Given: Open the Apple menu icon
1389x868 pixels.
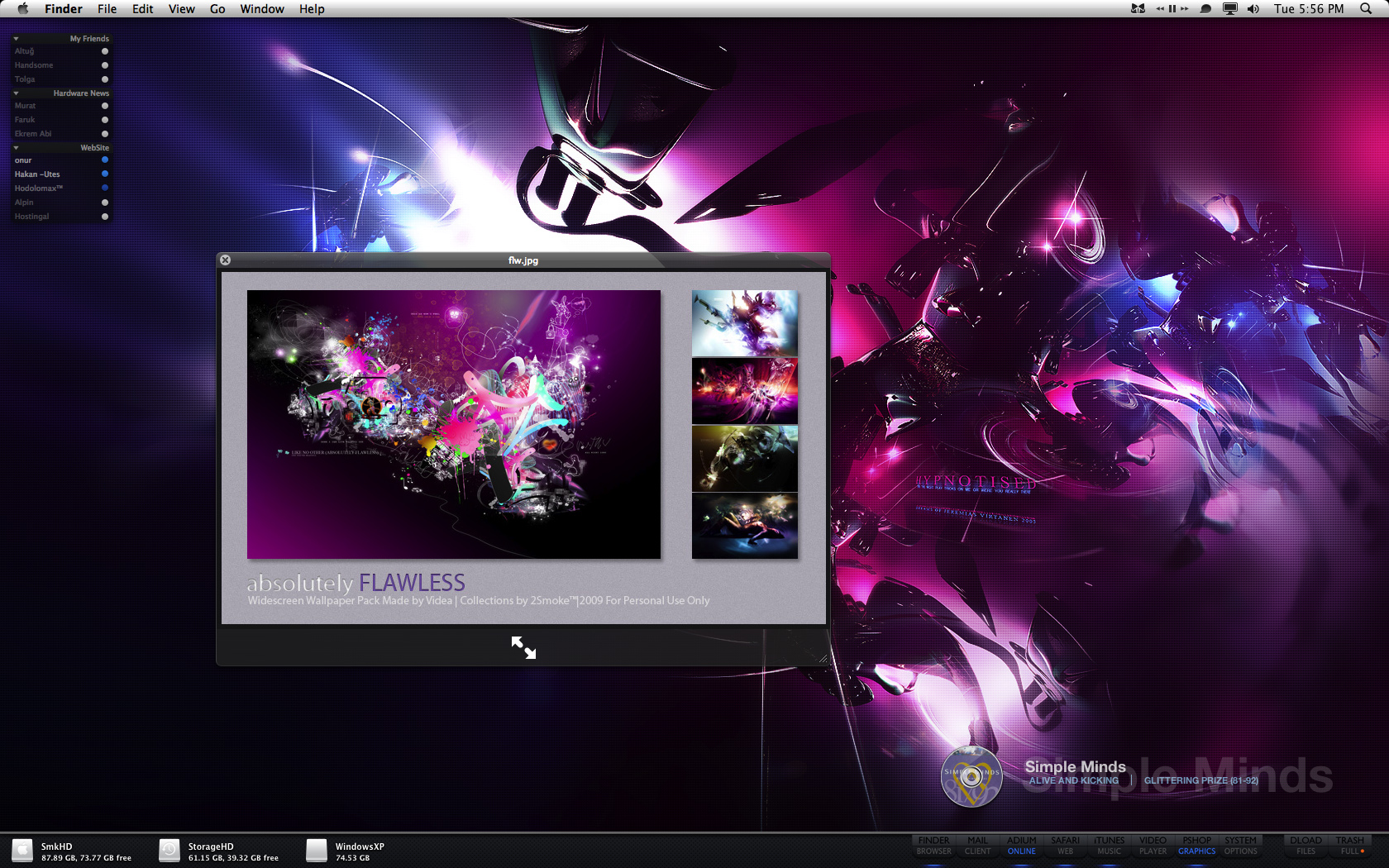Looking at the screenshot, I should point(23,8).
